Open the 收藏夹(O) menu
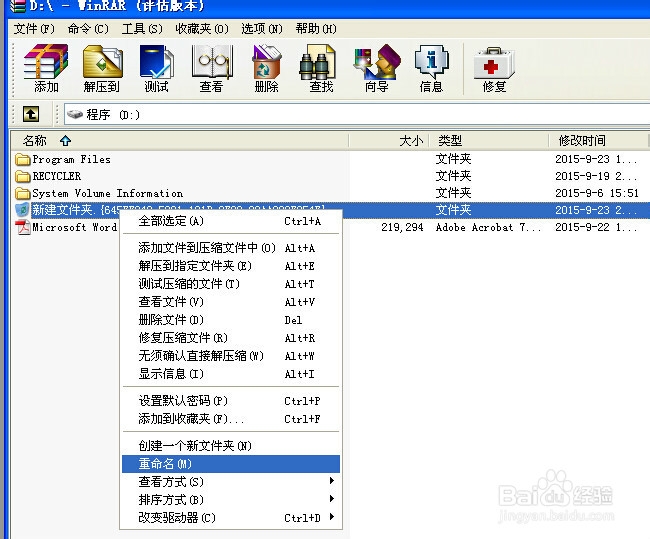Screen dimensions: 650x539 click(x=202, y=29)
